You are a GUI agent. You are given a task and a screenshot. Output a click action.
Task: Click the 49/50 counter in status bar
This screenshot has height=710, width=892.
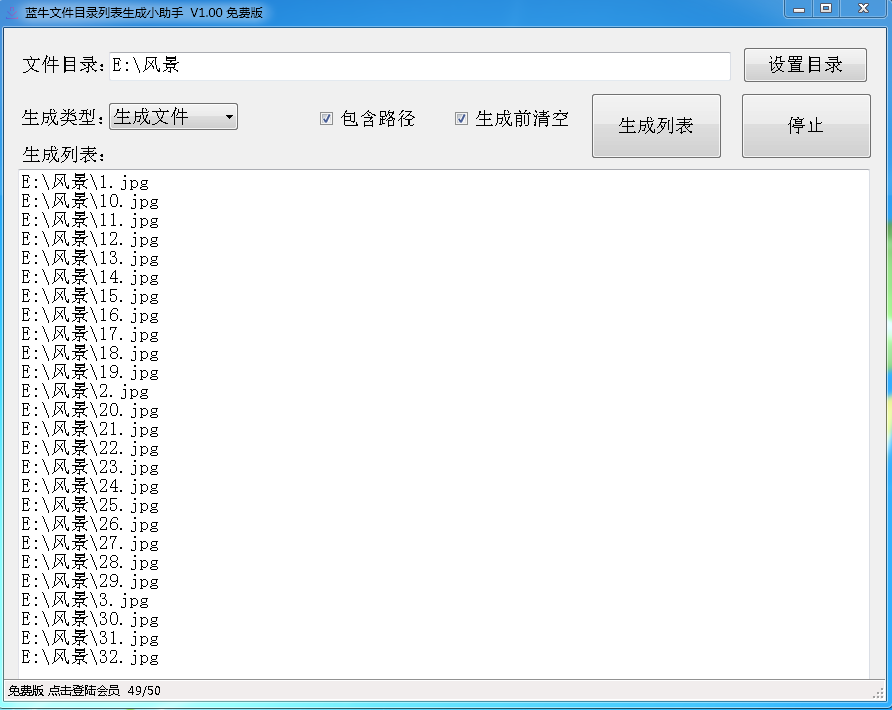click(x=144, y=691)
